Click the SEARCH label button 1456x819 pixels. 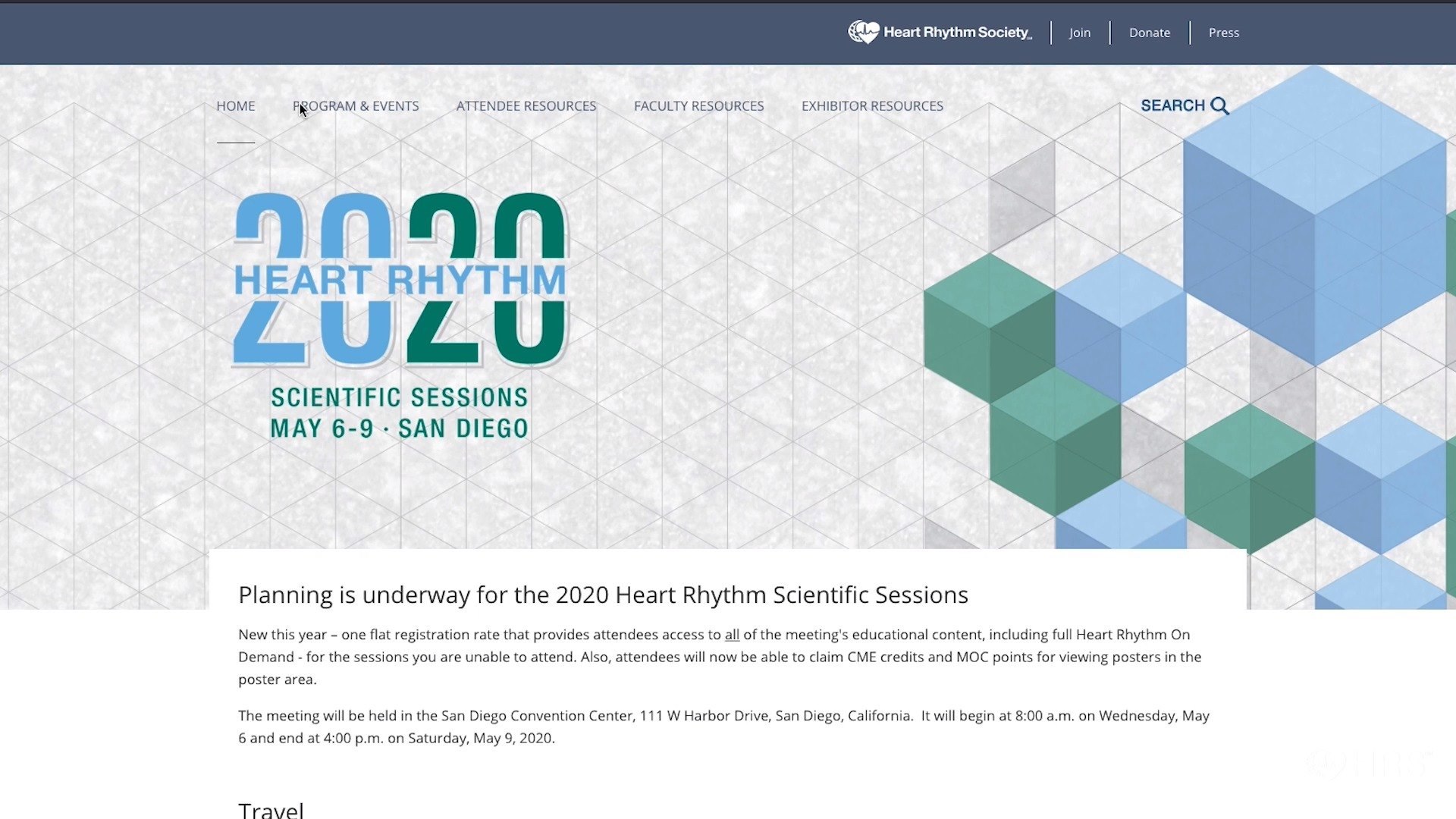(x=1172, y=105)
